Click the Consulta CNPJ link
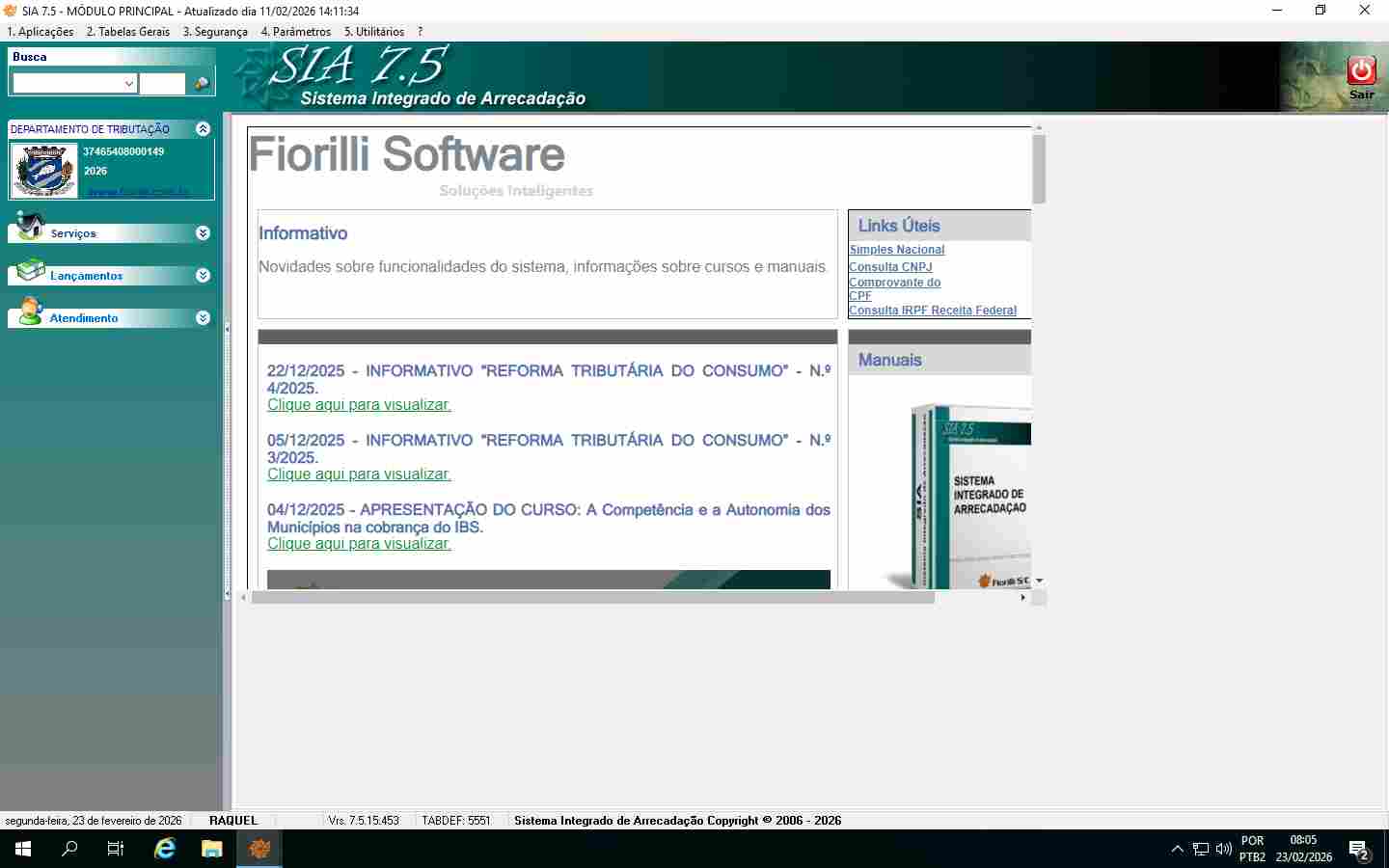This screenshot has height=868, width=1389. (x=890, y=267)
